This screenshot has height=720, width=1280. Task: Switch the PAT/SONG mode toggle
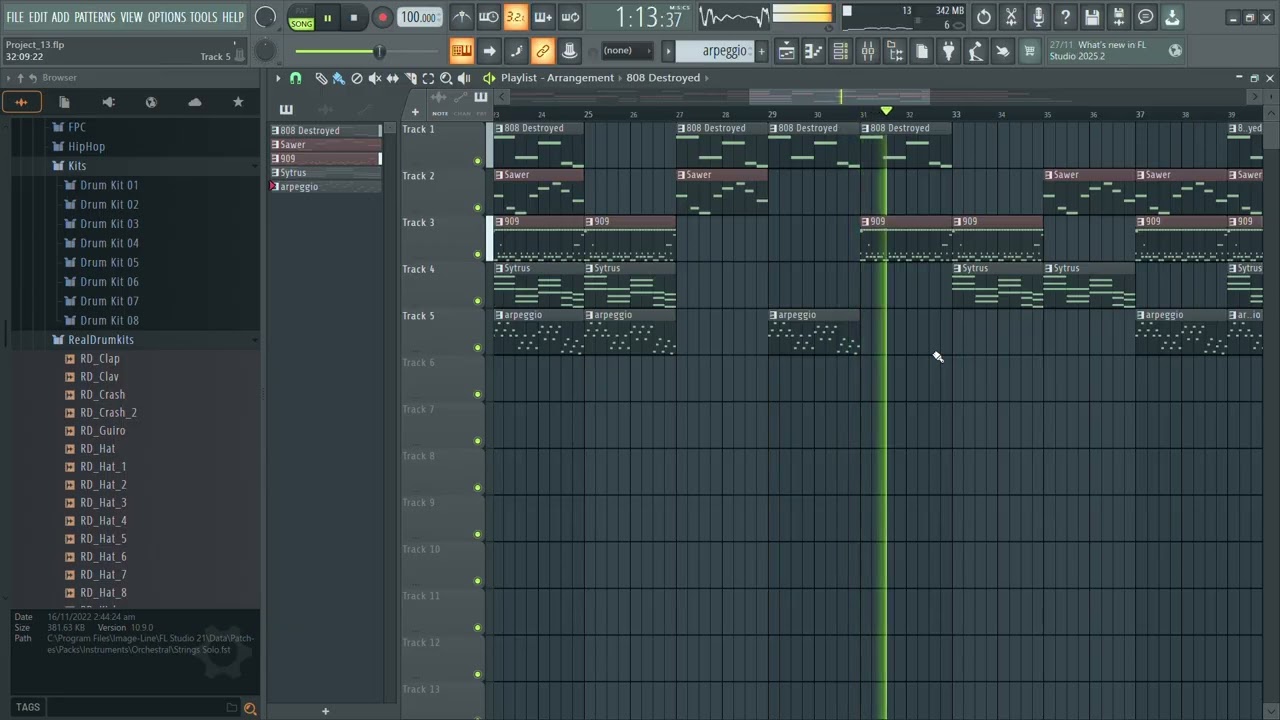point(301,18)
